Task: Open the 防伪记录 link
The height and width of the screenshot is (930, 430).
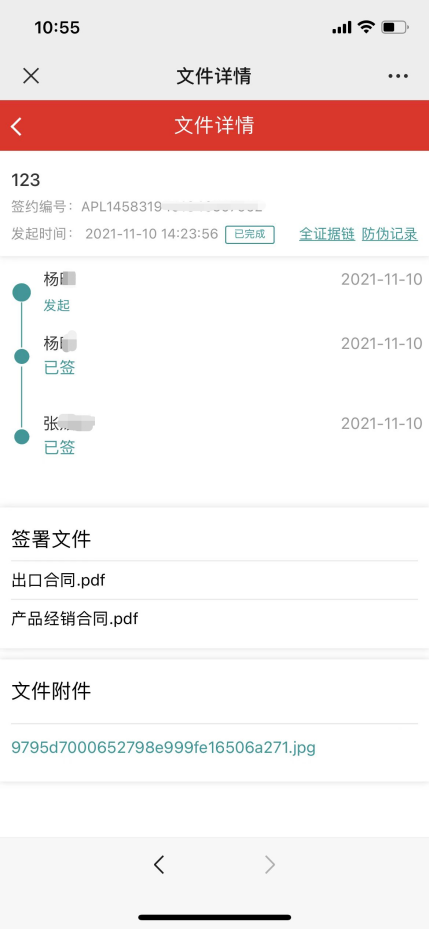Action: (390, 234)
